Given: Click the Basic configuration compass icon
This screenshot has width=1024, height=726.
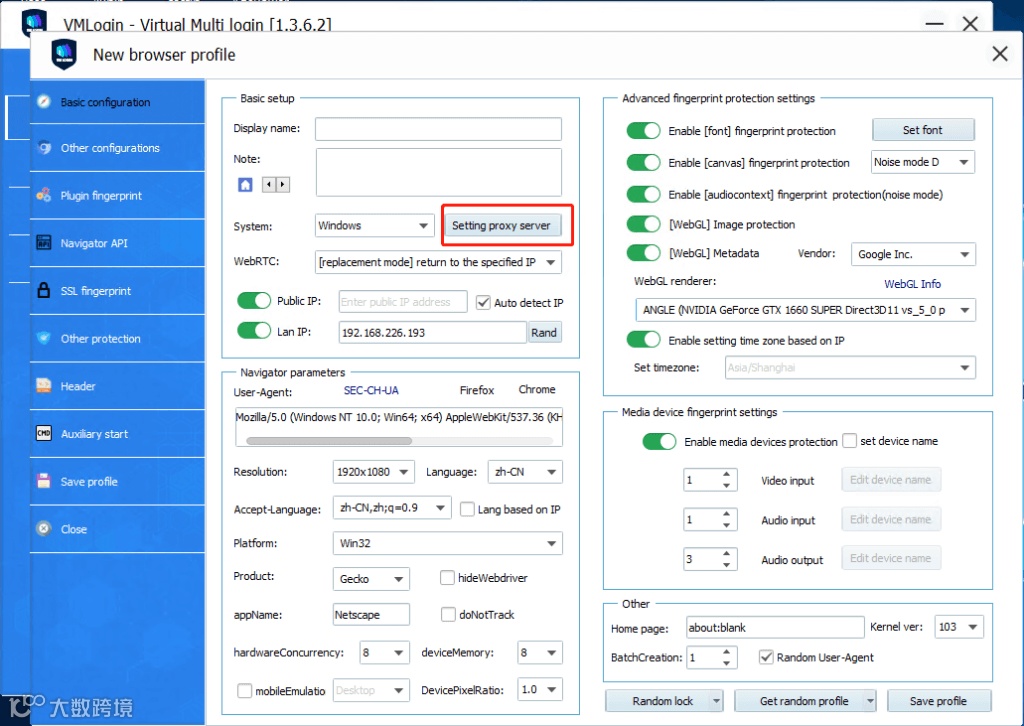Looking at the screenshot, I should [44, 101].
